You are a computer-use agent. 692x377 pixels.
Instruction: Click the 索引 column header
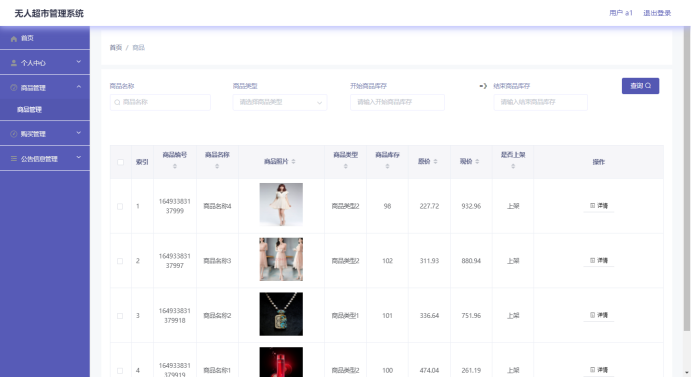142,162
